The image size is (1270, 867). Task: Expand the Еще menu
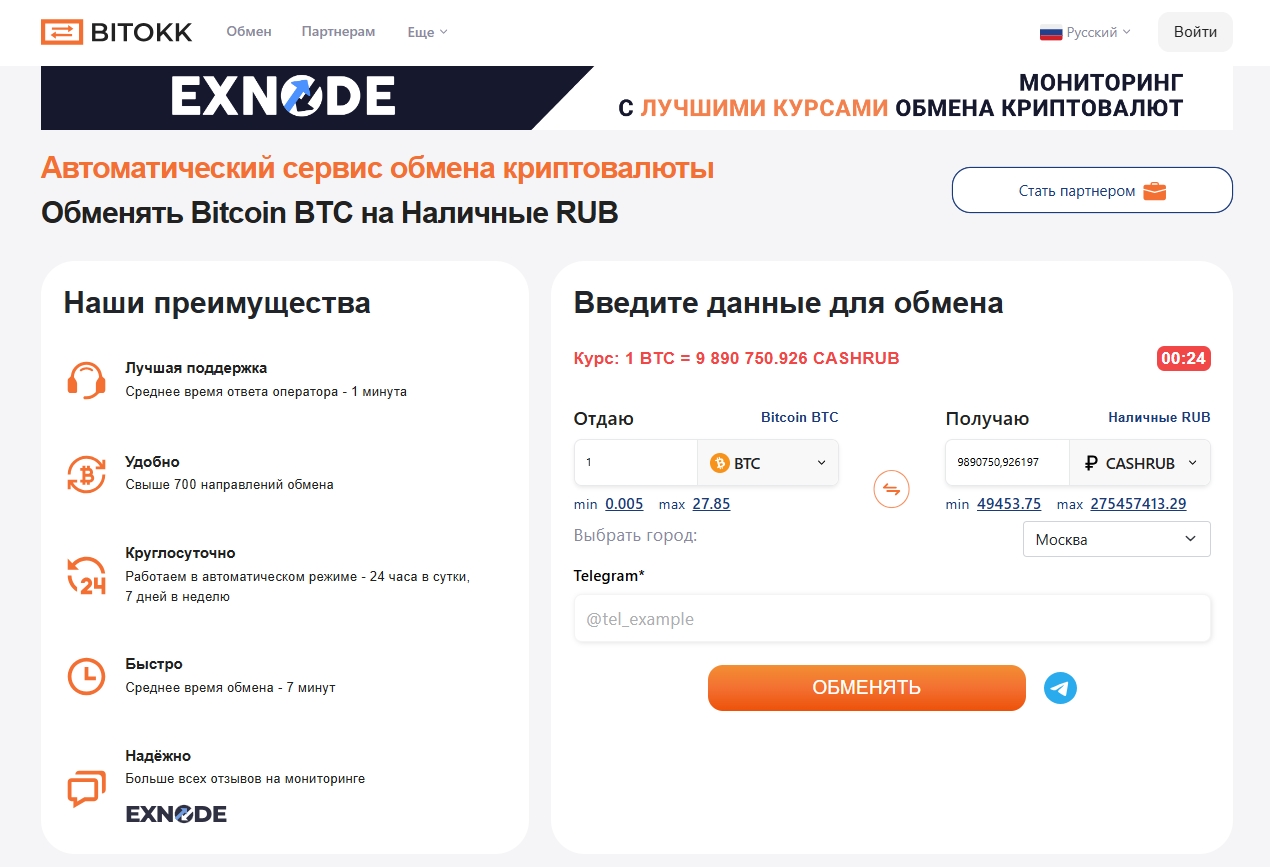(427, 32)
